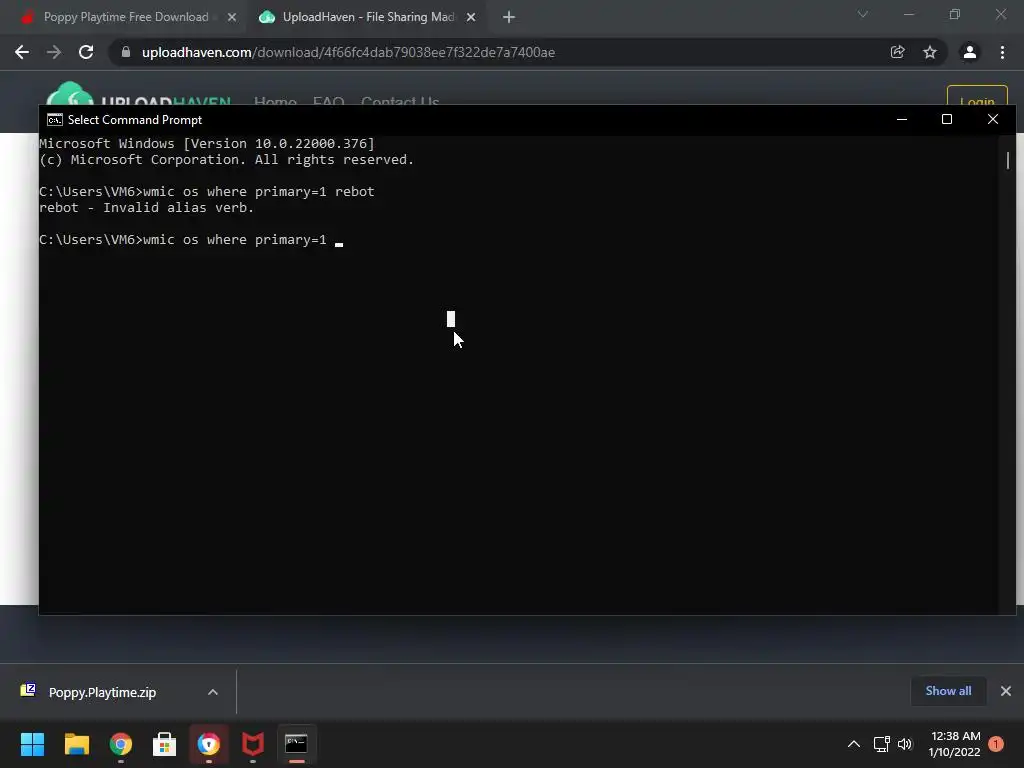This screenshot has height=768, width=1024.
Task: Select the UploadHaven File Sharing tab
Action: click(x=368, y=17)
